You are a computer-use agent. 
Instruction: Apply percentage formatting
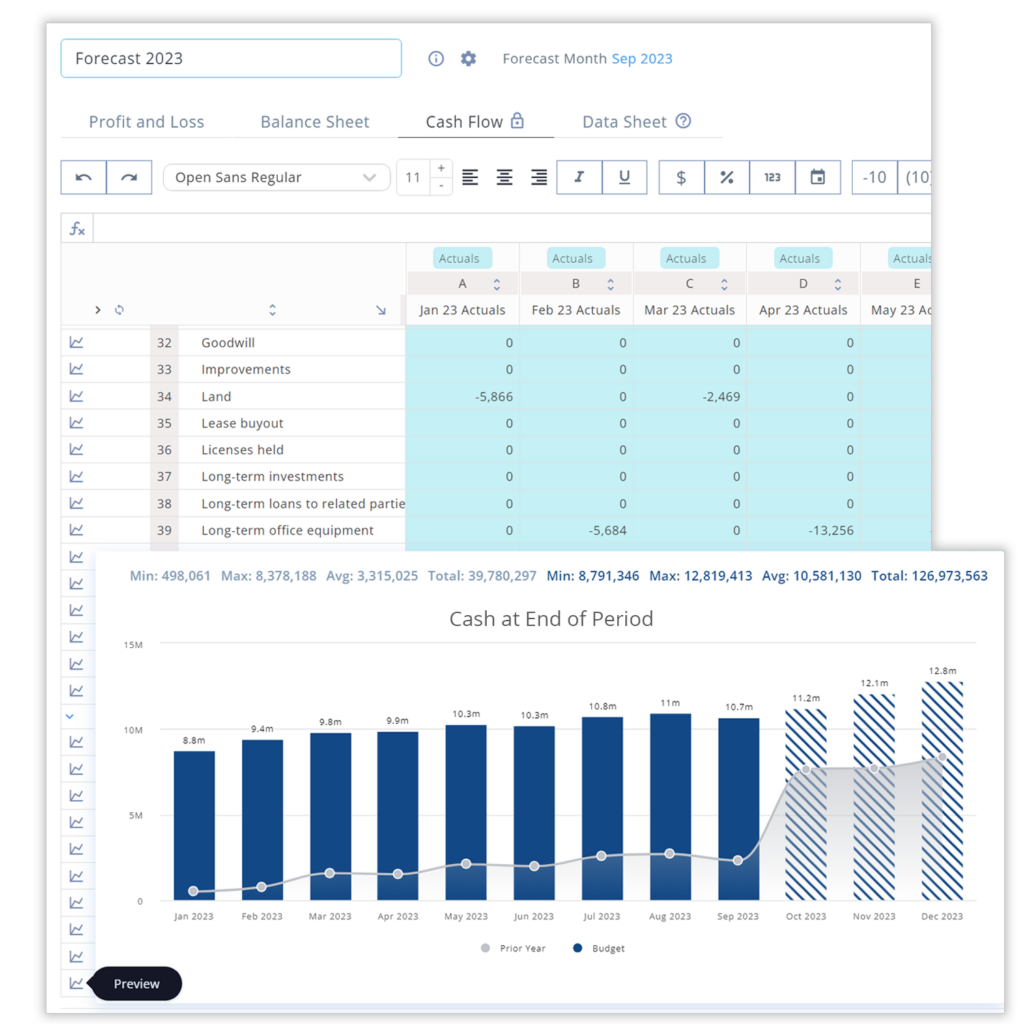[727, 177]
